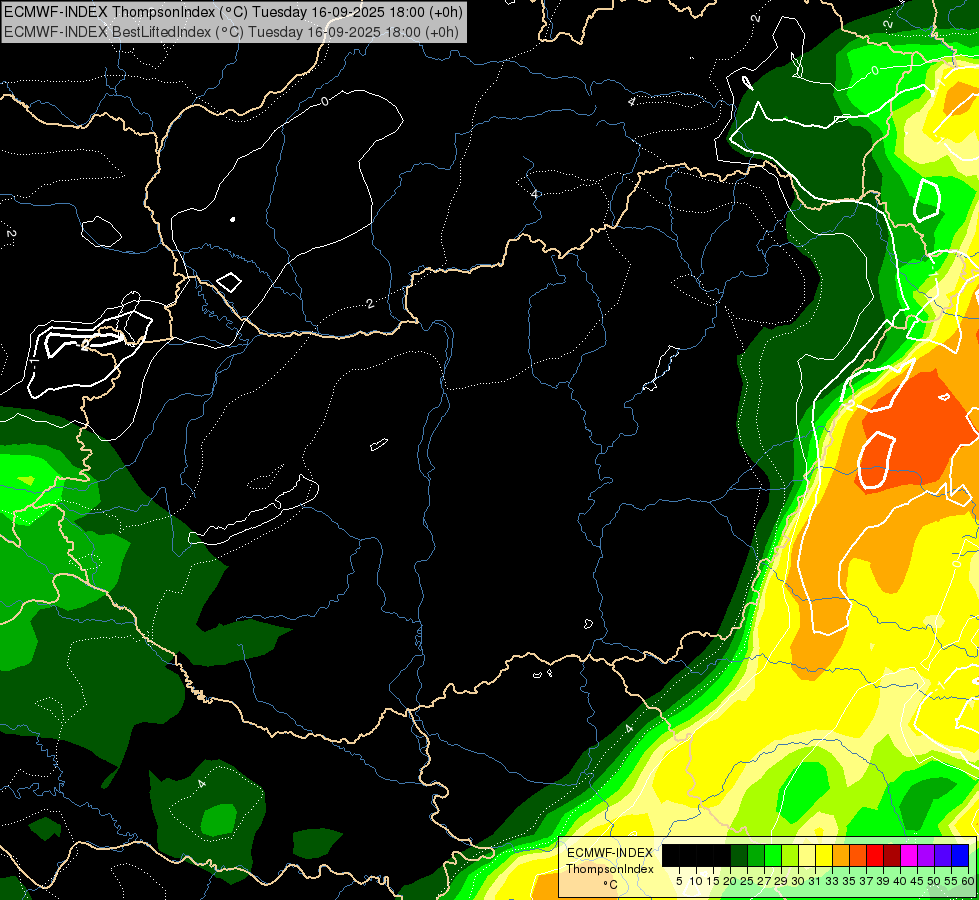Click the orange 33-35 legend swatch
979x900 pixels.
(x=841, y=855)
